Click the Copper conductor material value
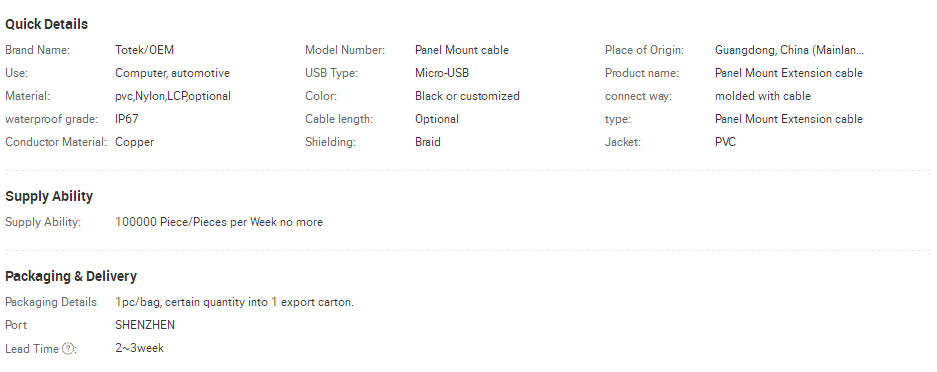 click(x=134, y=142)
